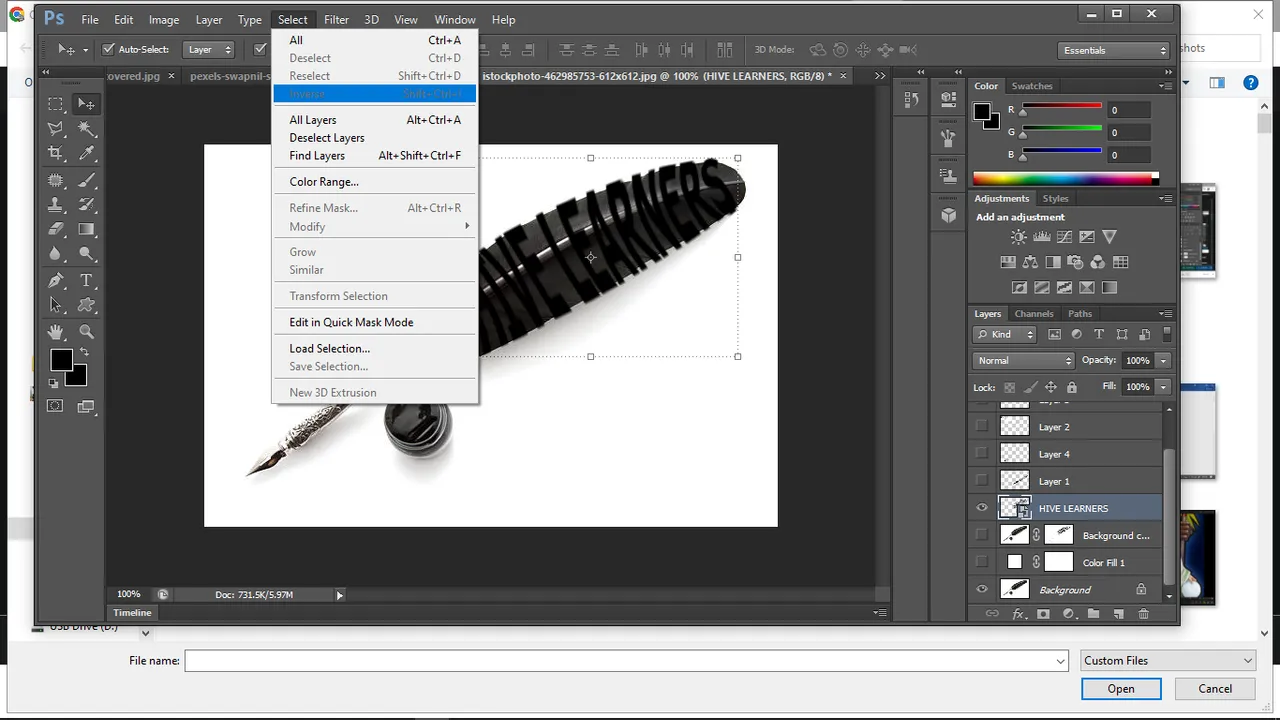This screenshot has height=720, width=1280.
Task: Open File name history dropdown arrow
Action: (1061, 661)
